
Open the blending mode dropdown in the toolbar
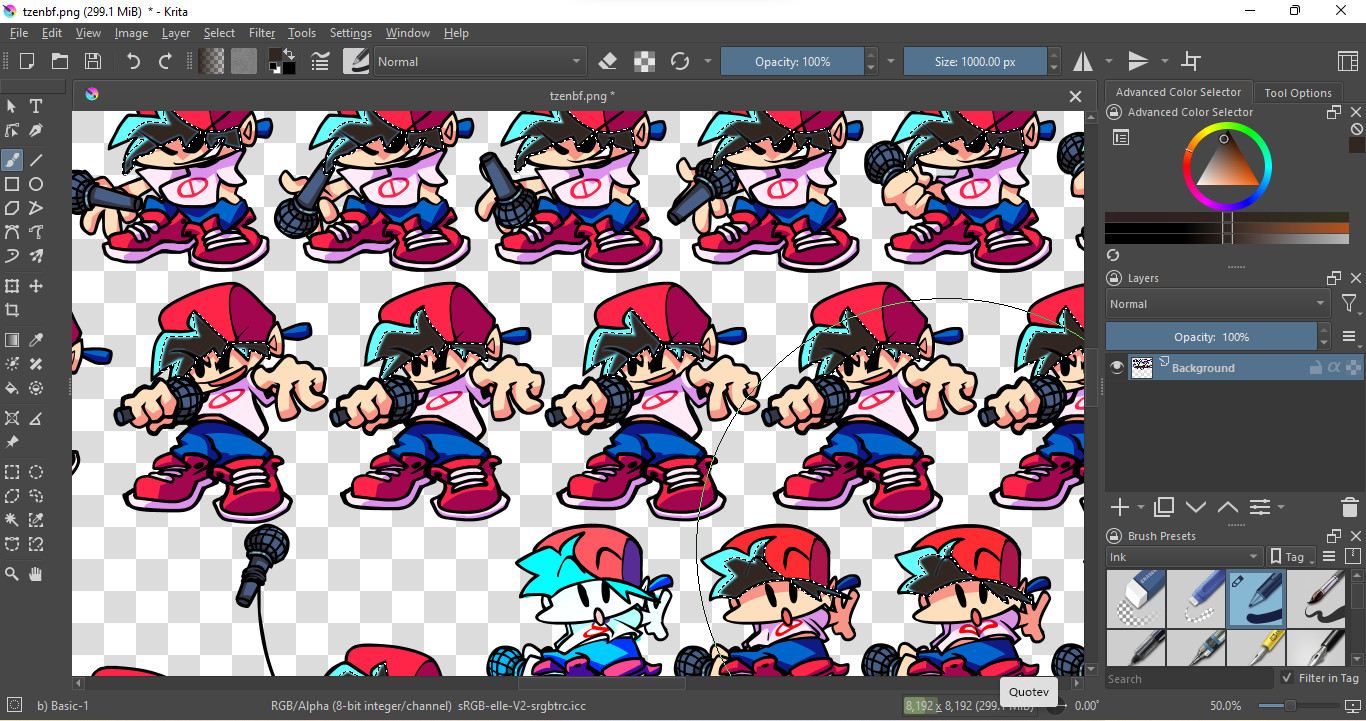(x=478, y=62)
